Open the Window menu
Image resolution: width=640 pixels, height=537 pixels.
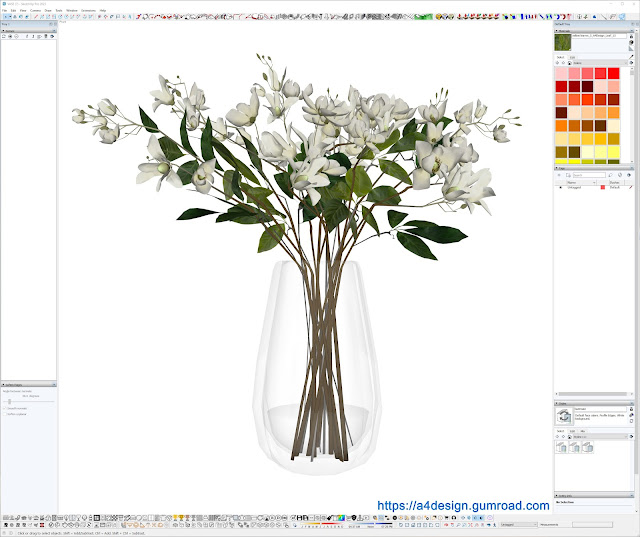coord(72,10)
